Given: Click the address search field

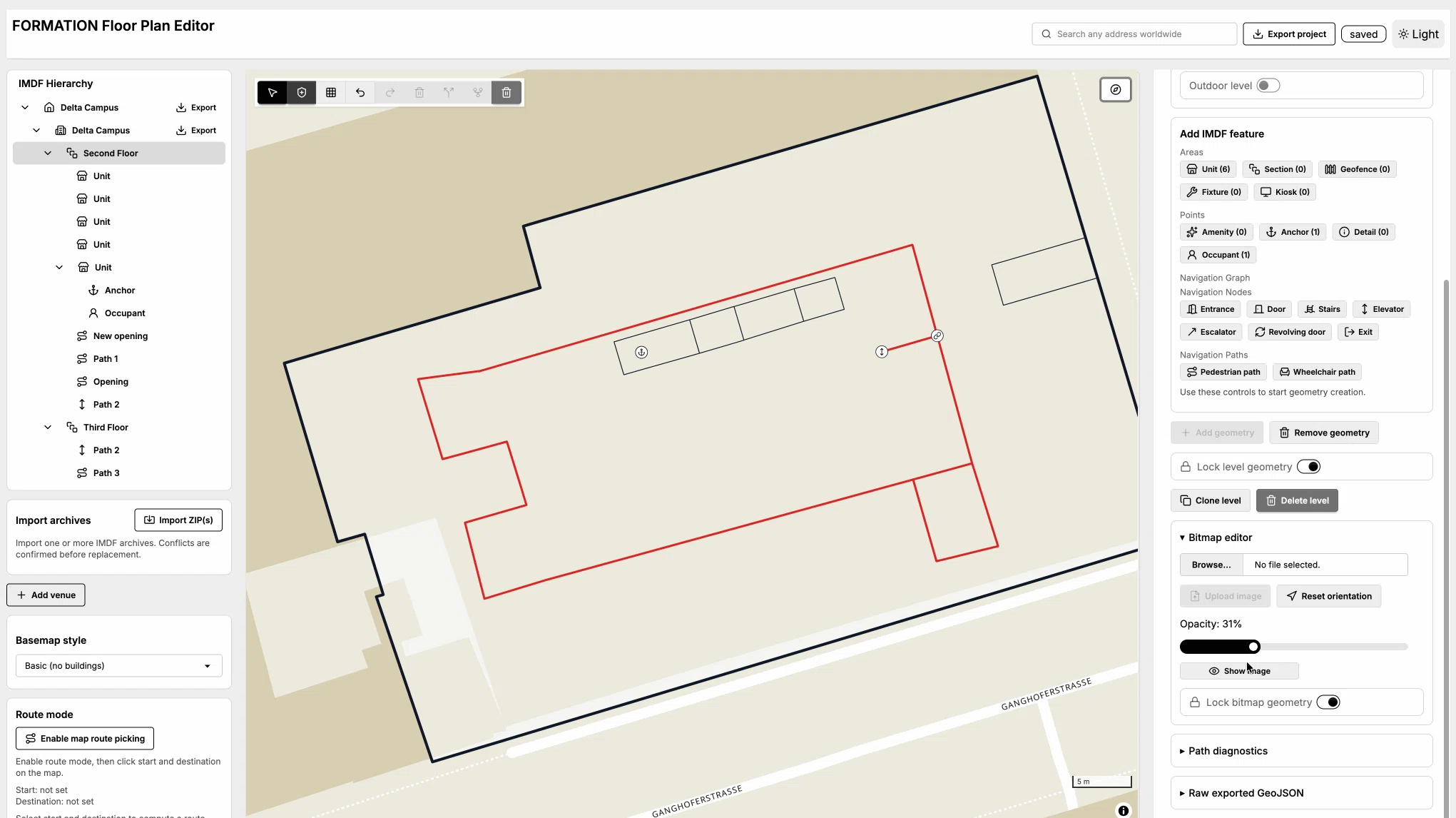Looking at the screenshot, I should tap(1134, 34).
